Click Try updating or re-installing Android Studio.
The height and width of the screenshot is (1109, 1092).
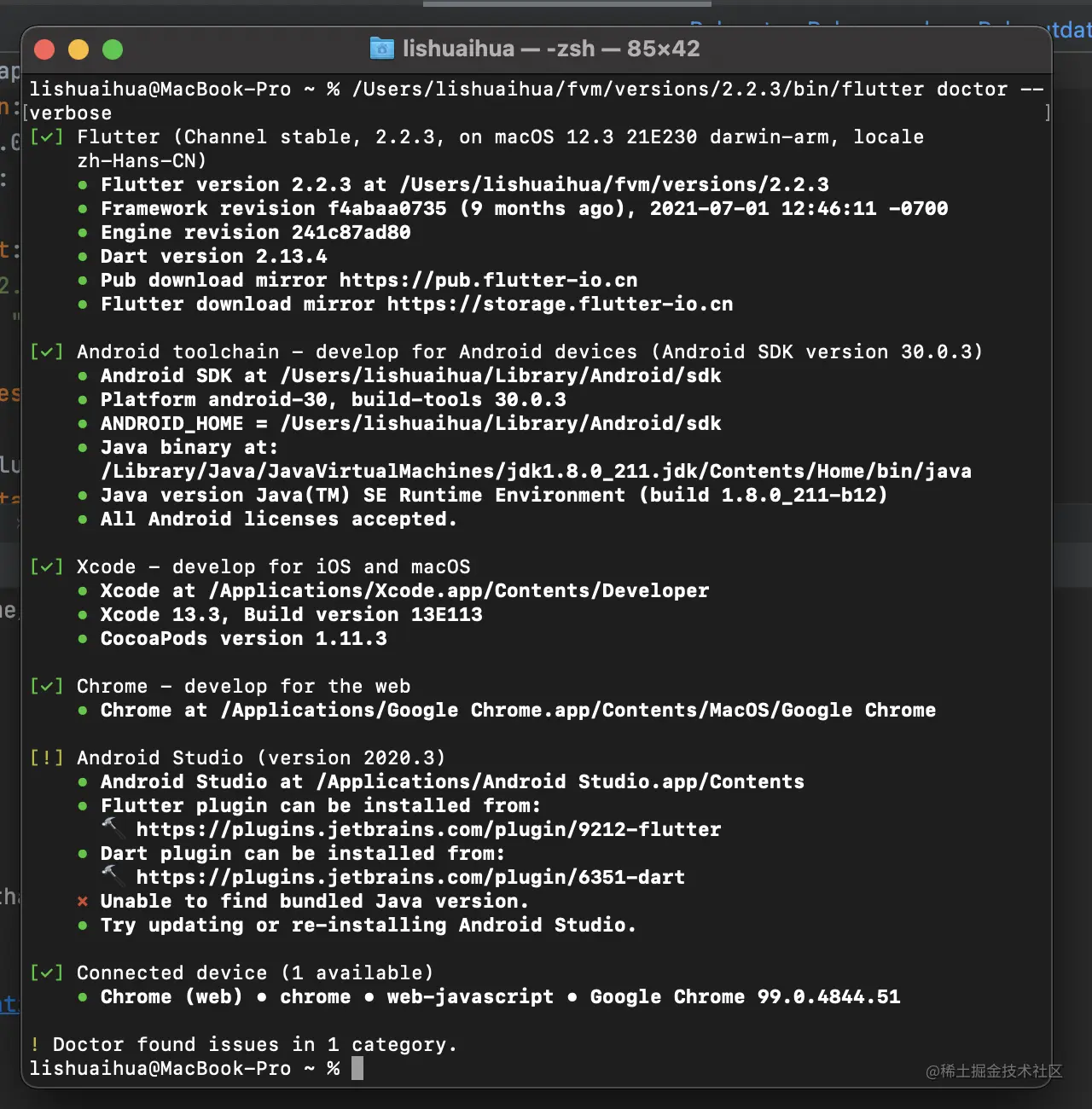pos(369,926)
